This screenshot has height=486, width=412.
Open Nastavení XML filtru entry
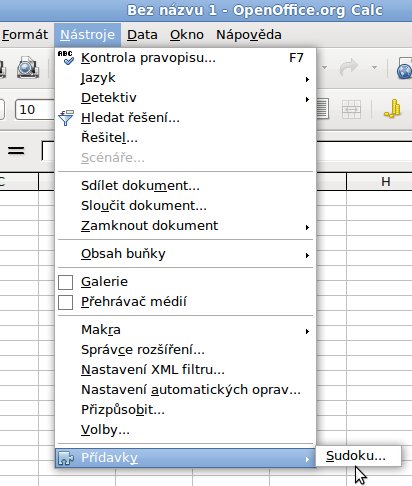coord(185,370)
